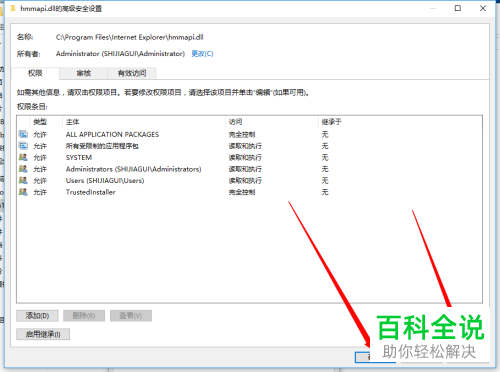The width and height of the screenshot is (500, 372).
Task: Select the ALL APPLICATION PACKAGES entry
Action: pyautogui.click(x=249, y=134)
